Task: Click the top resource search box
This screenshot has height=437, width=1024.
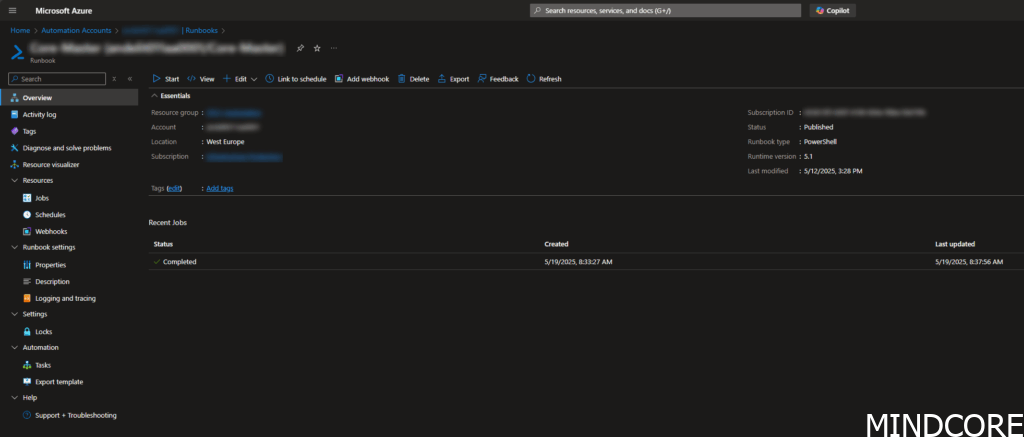Action: 665,10
